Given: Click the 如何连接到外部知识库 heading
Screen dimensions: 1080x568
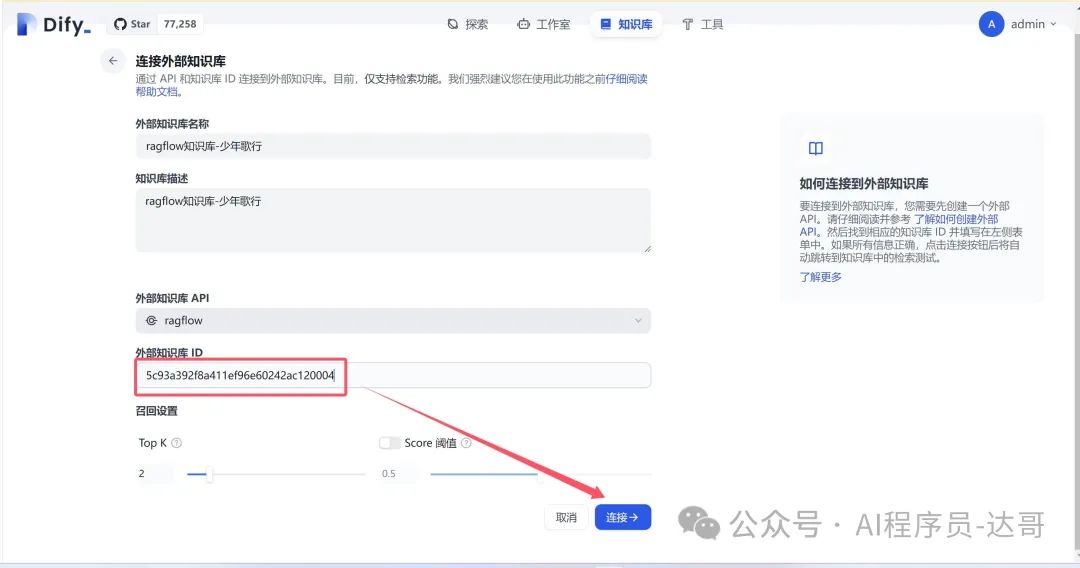Looking at the screenshot, I should tap(864, 184).
